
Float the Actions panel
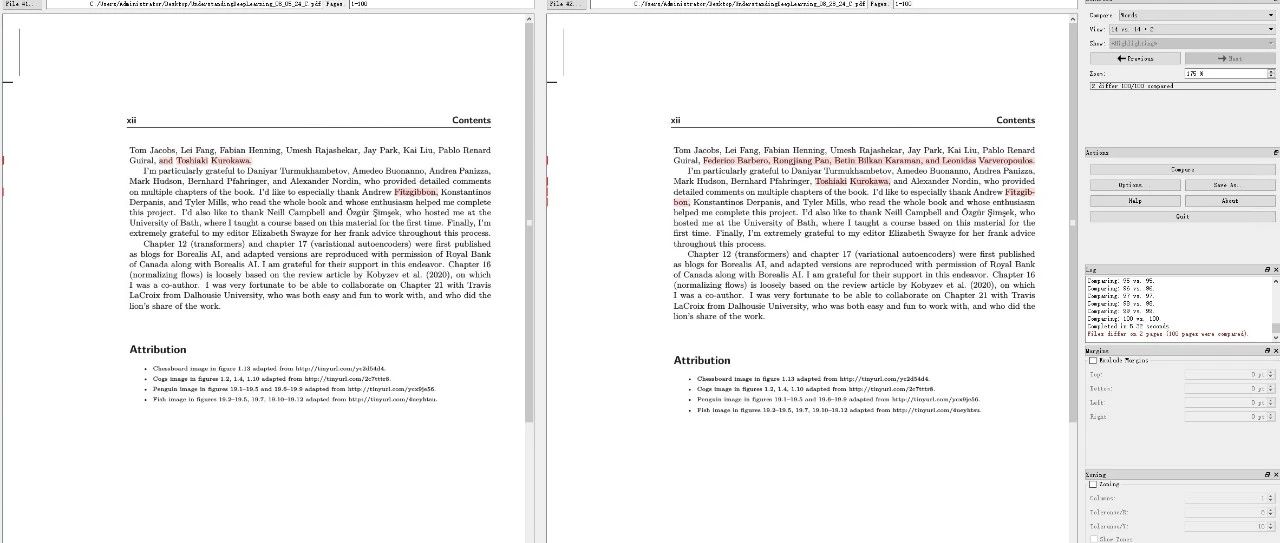point(1275,152)
